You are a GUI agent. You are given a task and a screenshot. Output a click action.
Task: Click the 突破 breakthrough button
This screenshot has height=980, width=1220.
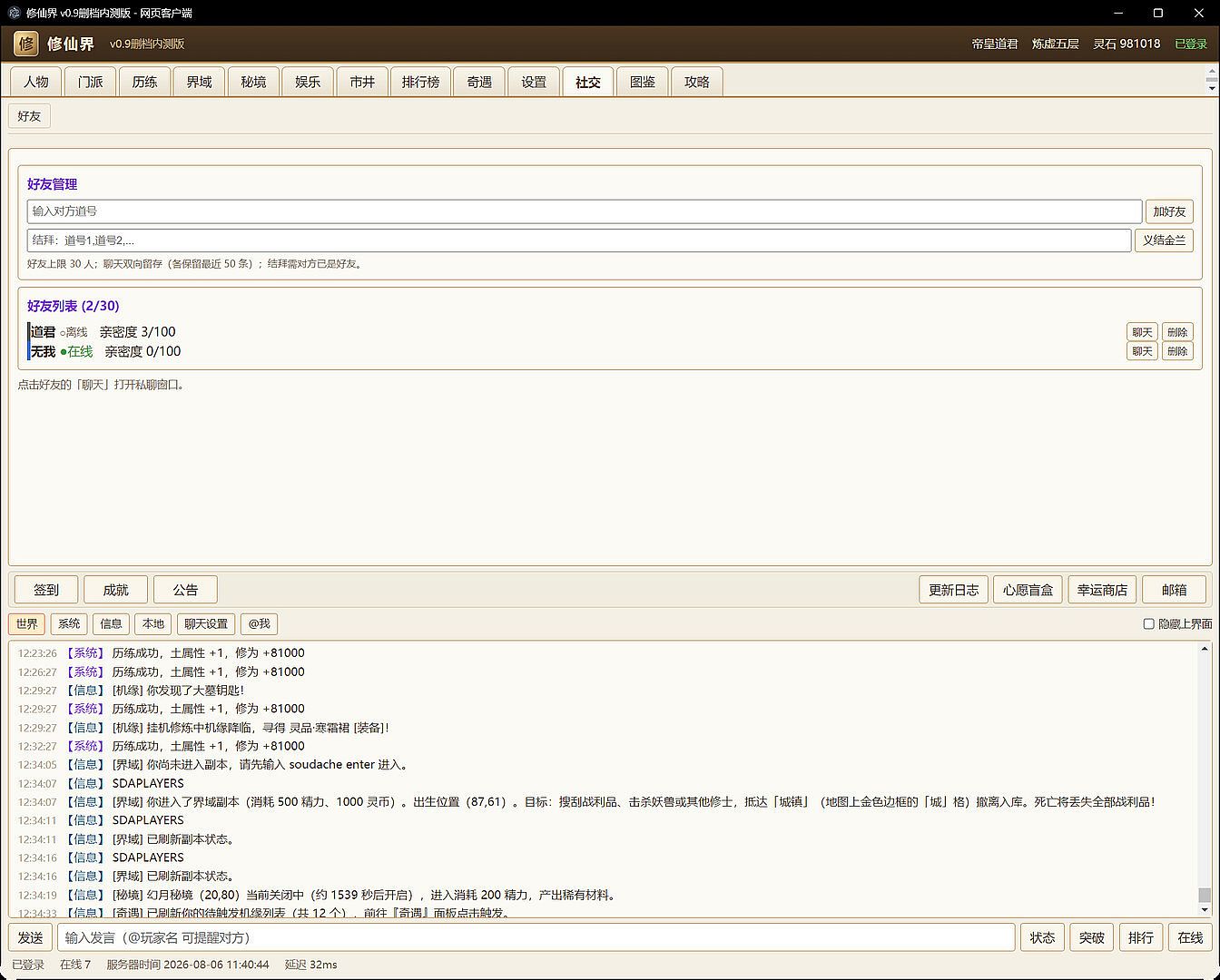point(1092,937)
